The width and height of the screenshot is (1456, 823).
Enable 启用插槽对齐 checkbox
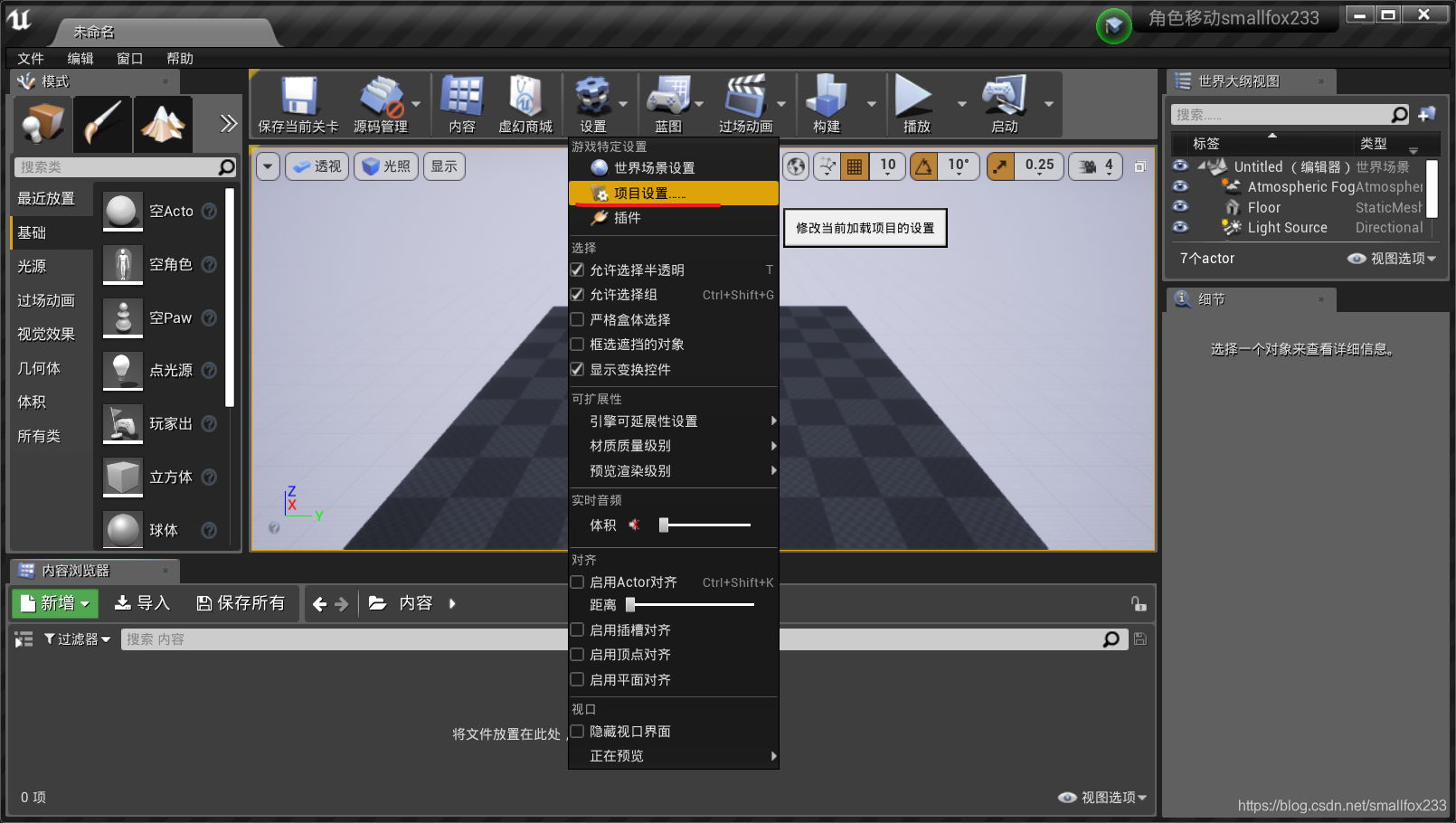click(x=577, y=629)
